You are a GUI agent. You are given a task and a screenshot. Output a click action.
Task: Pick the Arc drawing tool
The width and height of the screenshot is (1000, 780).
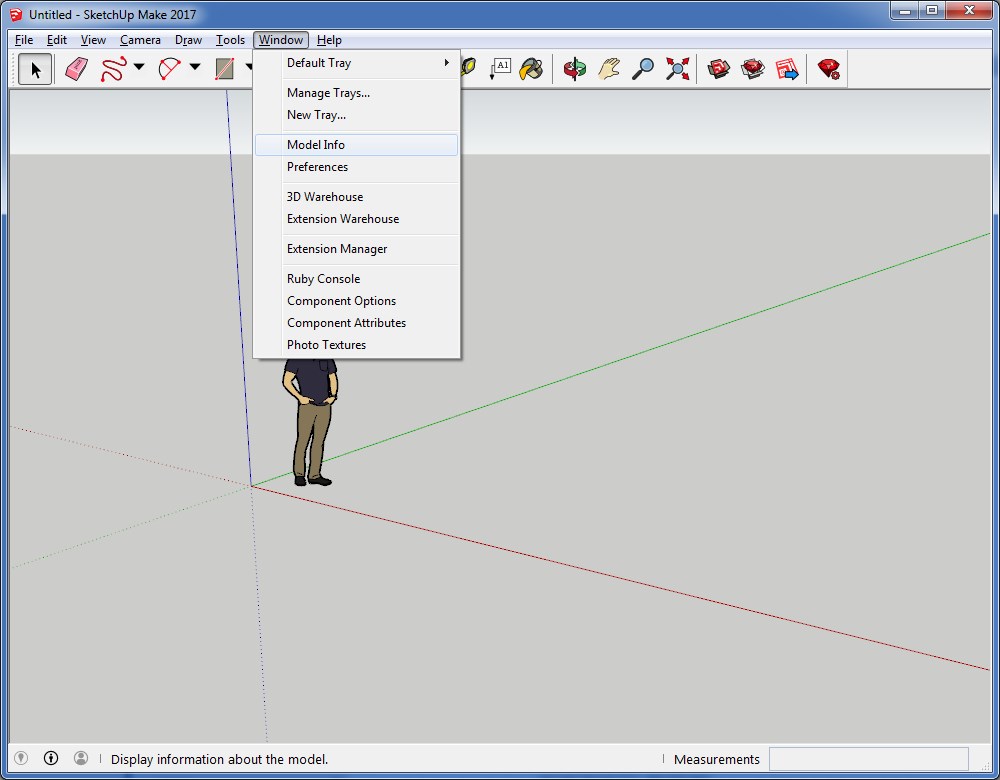[x=169, y=69]
